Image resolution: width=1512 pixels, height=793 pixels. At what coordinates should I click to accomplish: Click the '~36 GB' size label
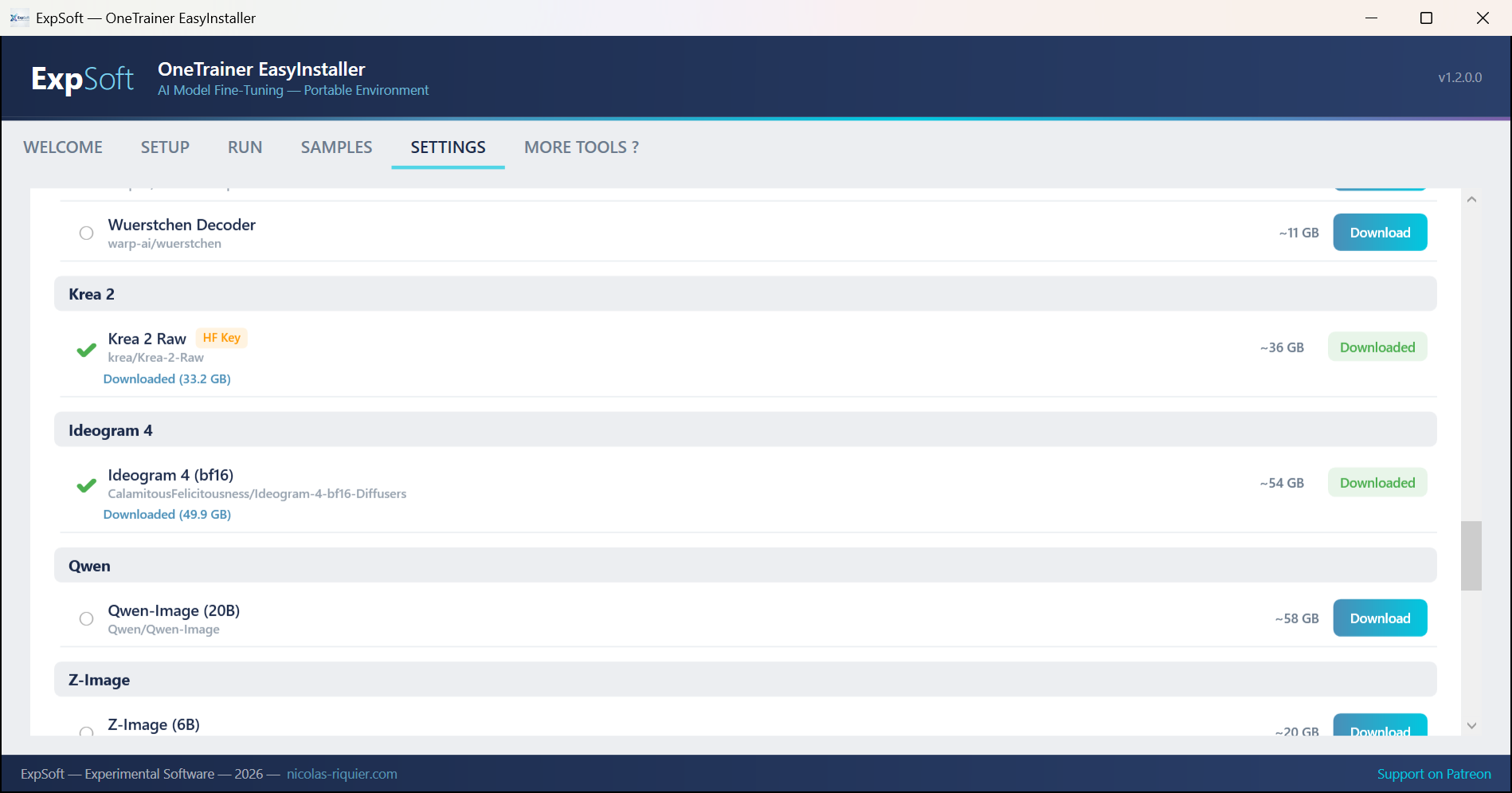1282,347
